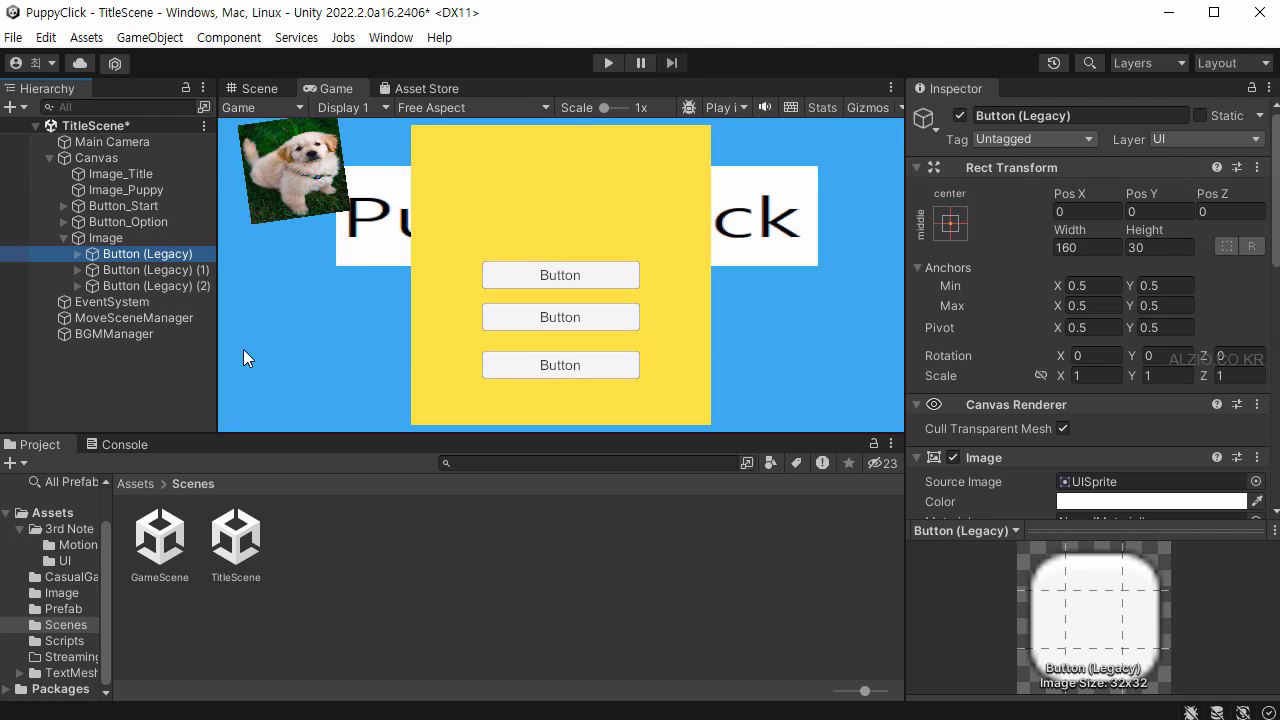This screenshot has height=720, width=1280.
Task: Open the Tag Untagged dropdown
Action: tap(1034, 139)
